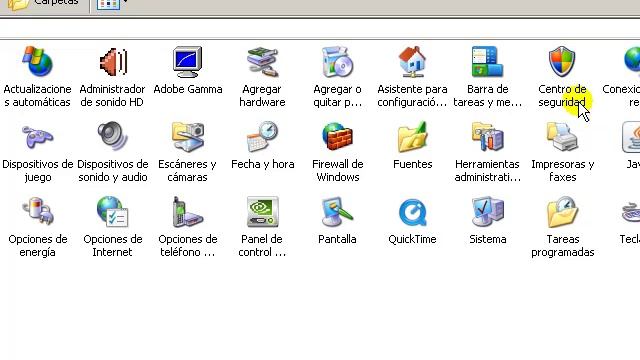Toggle the Carpetas toolbar button
Screen dimensions: 640x360
click(x=43, y=4)
